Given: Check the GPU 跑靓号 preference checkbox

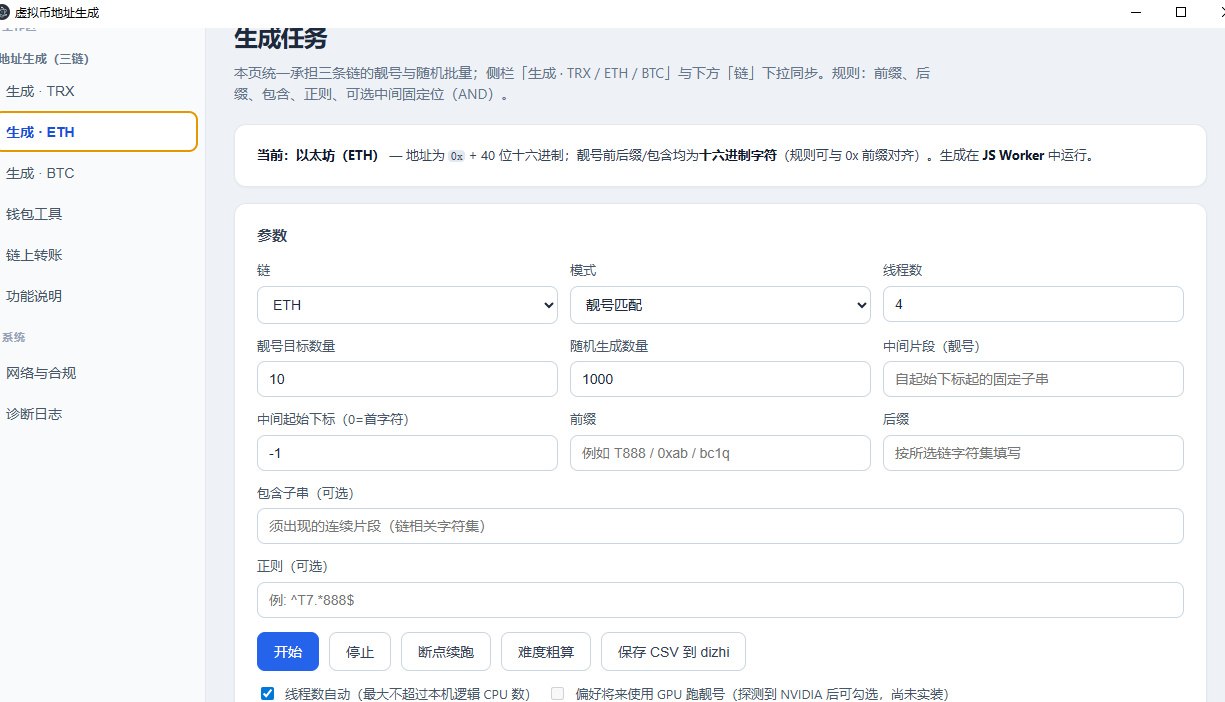Looking at the screenshot, I should tap(557, 694).
